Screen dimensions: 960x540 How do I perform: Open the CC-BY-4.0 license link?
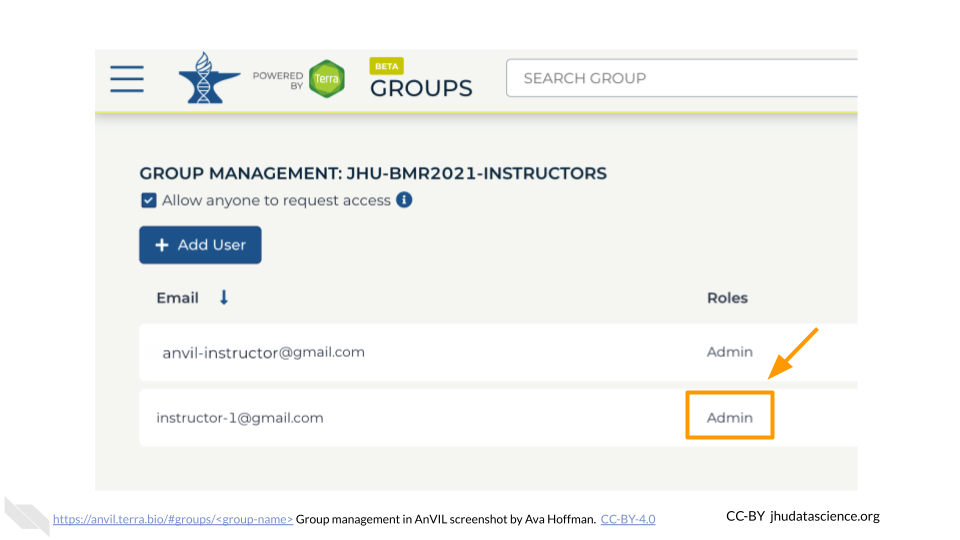(628, 519)
